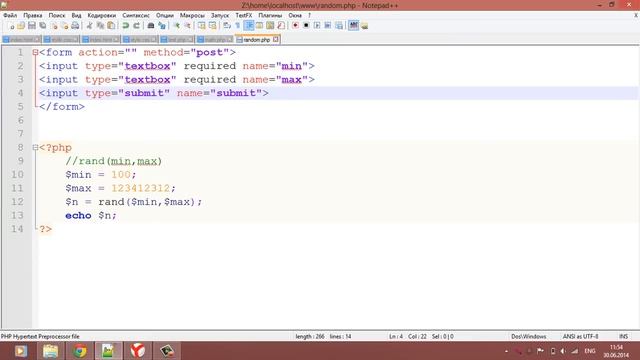
Task: Click the Close All toolbar icon
Action: pyautogui.click(x=64, y=26)
